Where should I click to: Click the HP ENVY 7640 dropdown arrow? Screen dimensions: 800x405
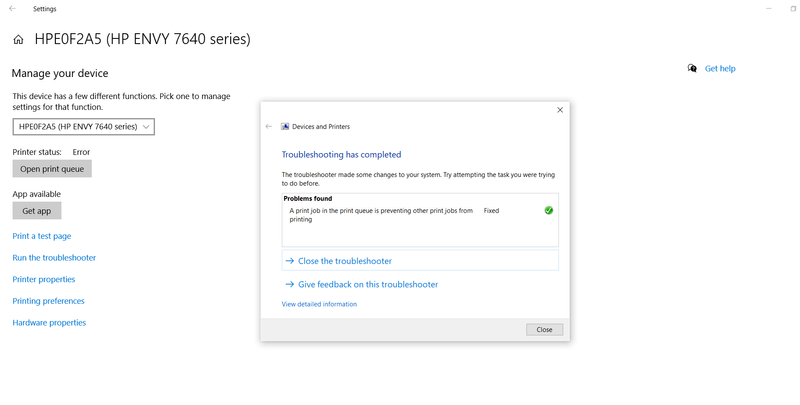point(147,127)
